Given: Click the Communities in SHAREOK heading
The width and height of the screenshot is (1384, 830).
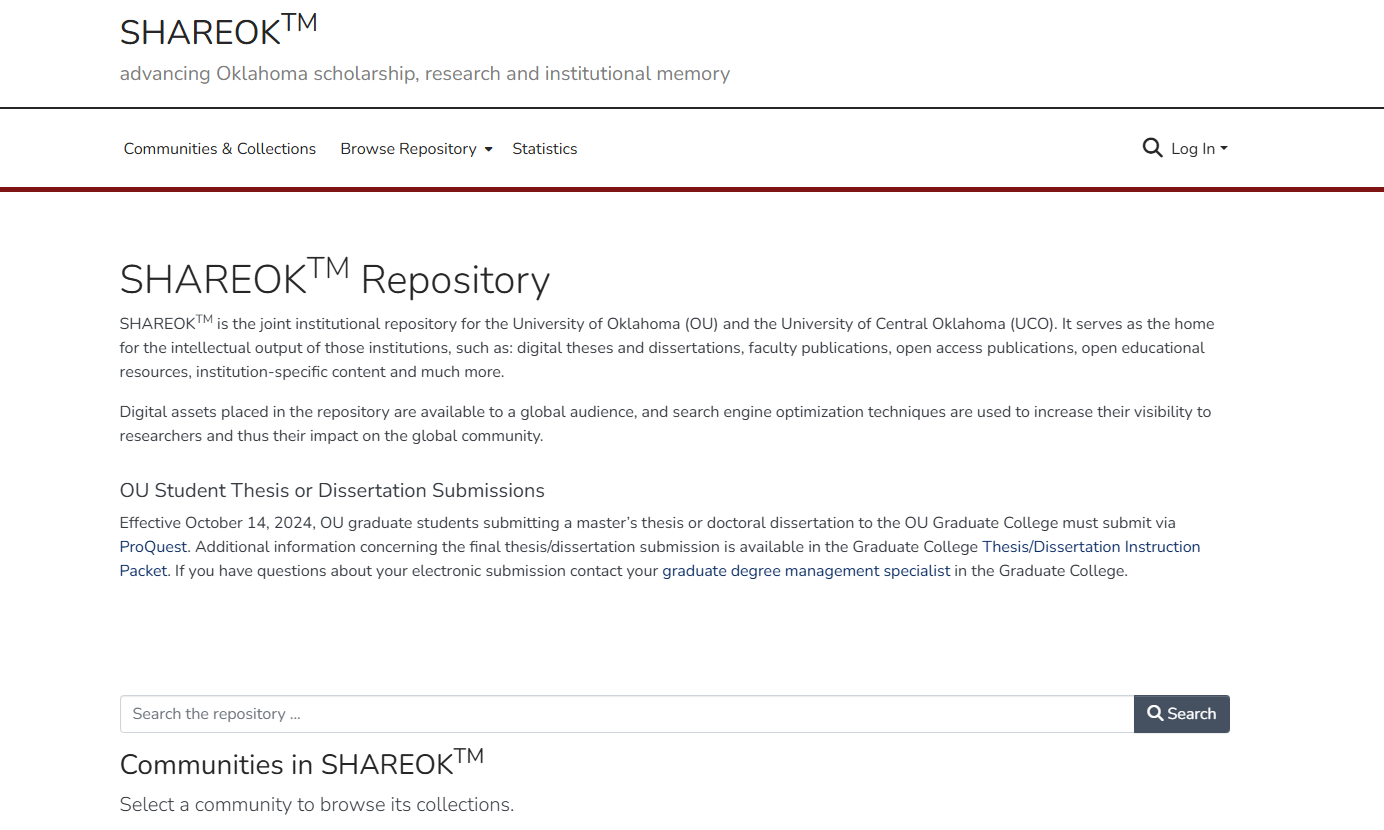Looking at the screenshot, I should (302, 763).
